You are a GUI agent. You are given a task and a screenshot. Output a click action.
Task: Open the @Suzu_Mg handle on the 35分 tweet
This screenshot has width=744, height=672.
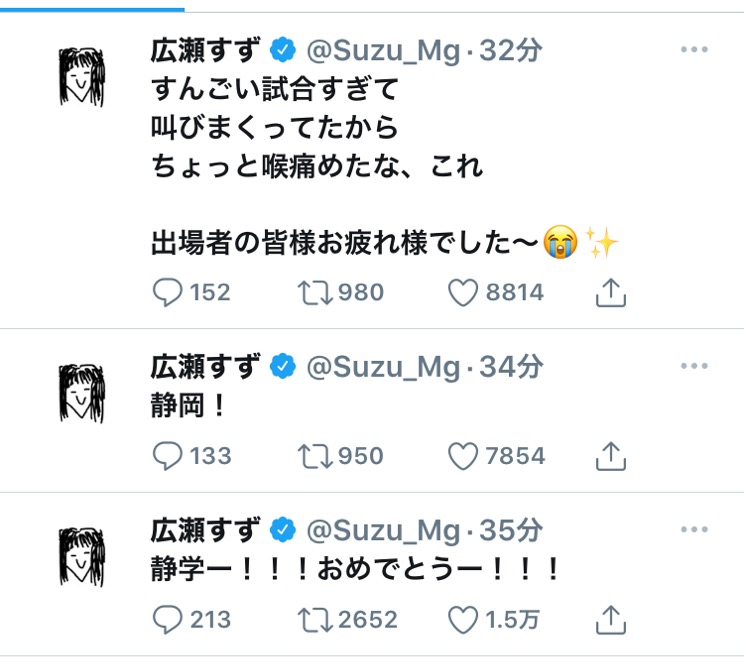click(x=385, y=529)
